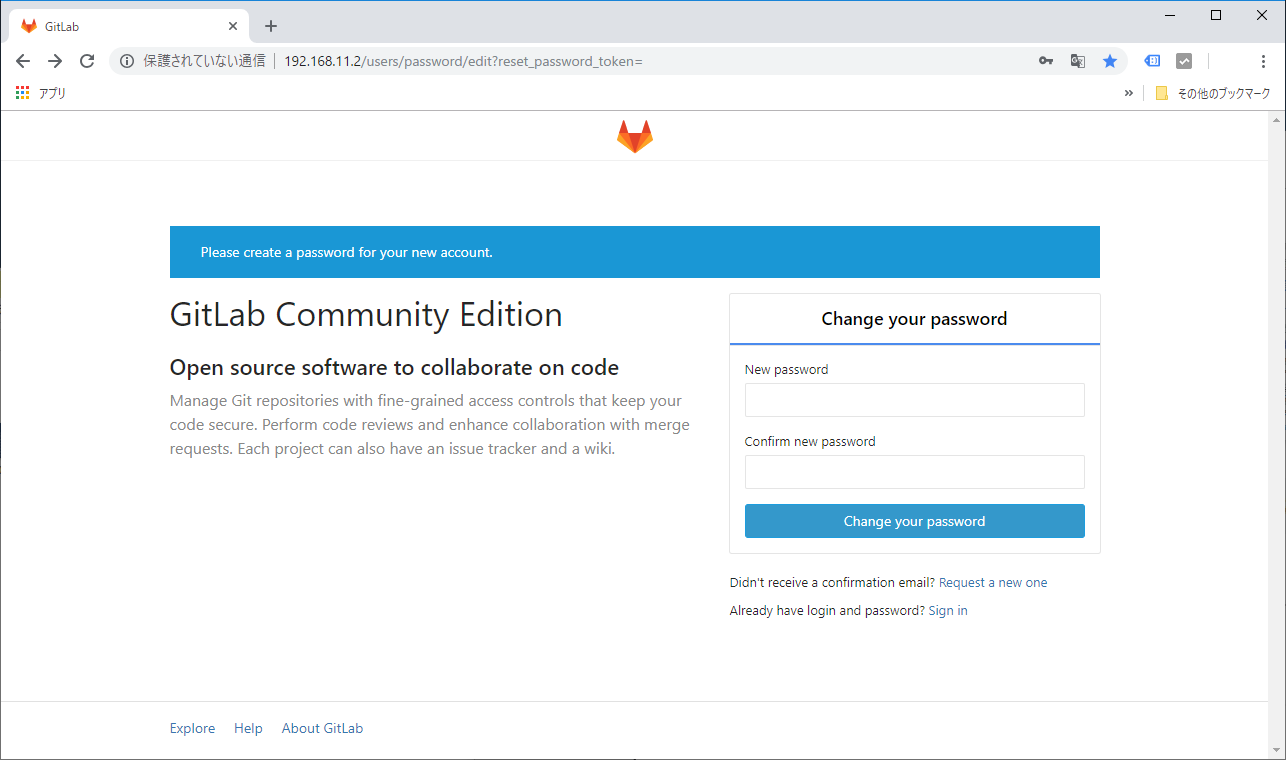Viewport: 1286px width, 760px height.
Task: Open the About GitLab footer link
Action: [322, 728]
